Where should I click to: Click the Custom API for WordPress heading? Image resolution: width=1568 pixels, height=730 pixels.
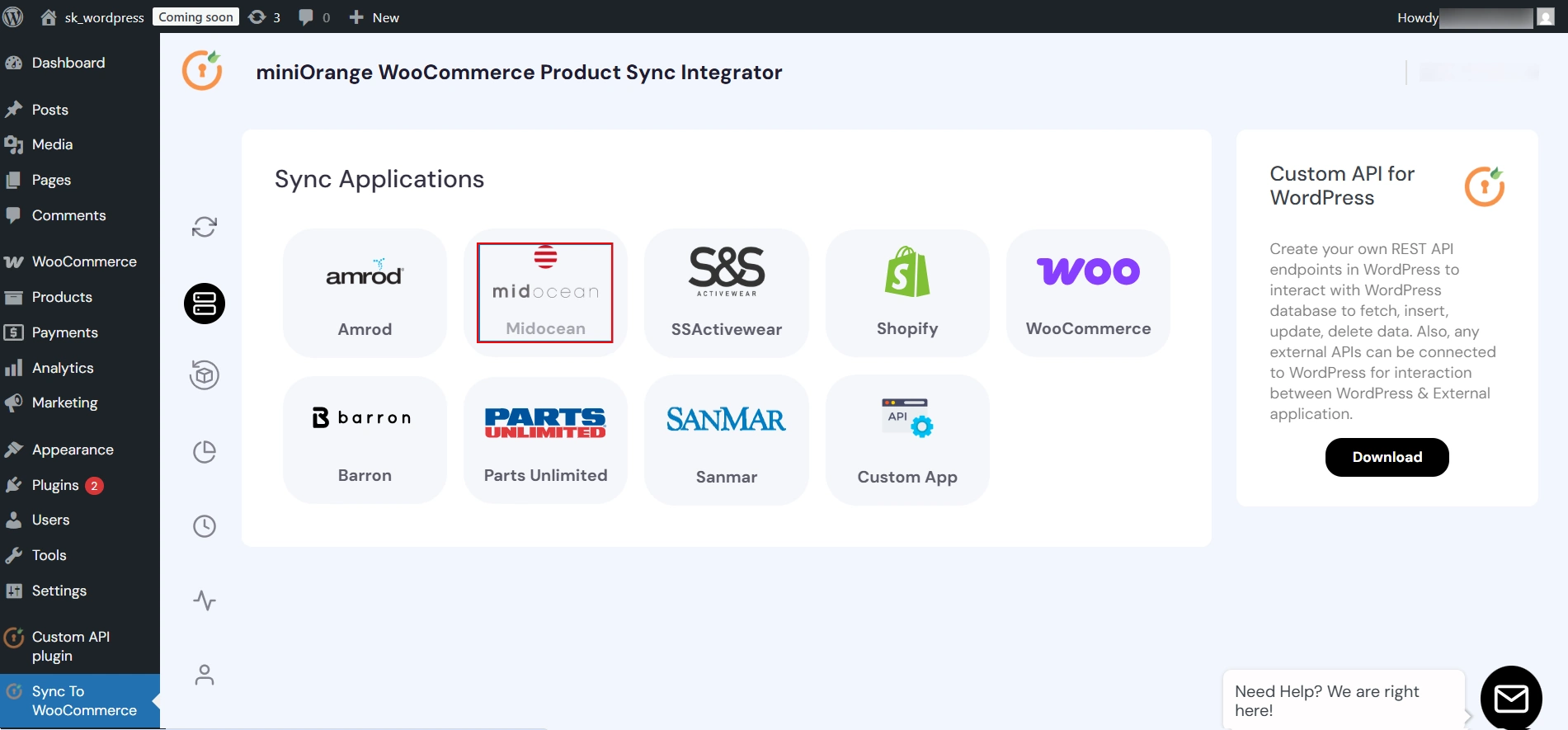(1342, 186)
